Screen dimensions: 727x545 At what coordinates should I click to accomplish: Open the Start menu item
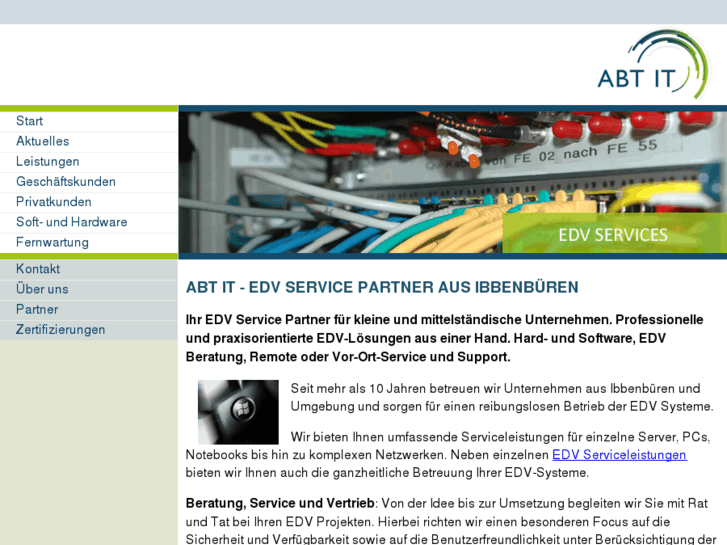pyautogui.click(x=89, y=121)
